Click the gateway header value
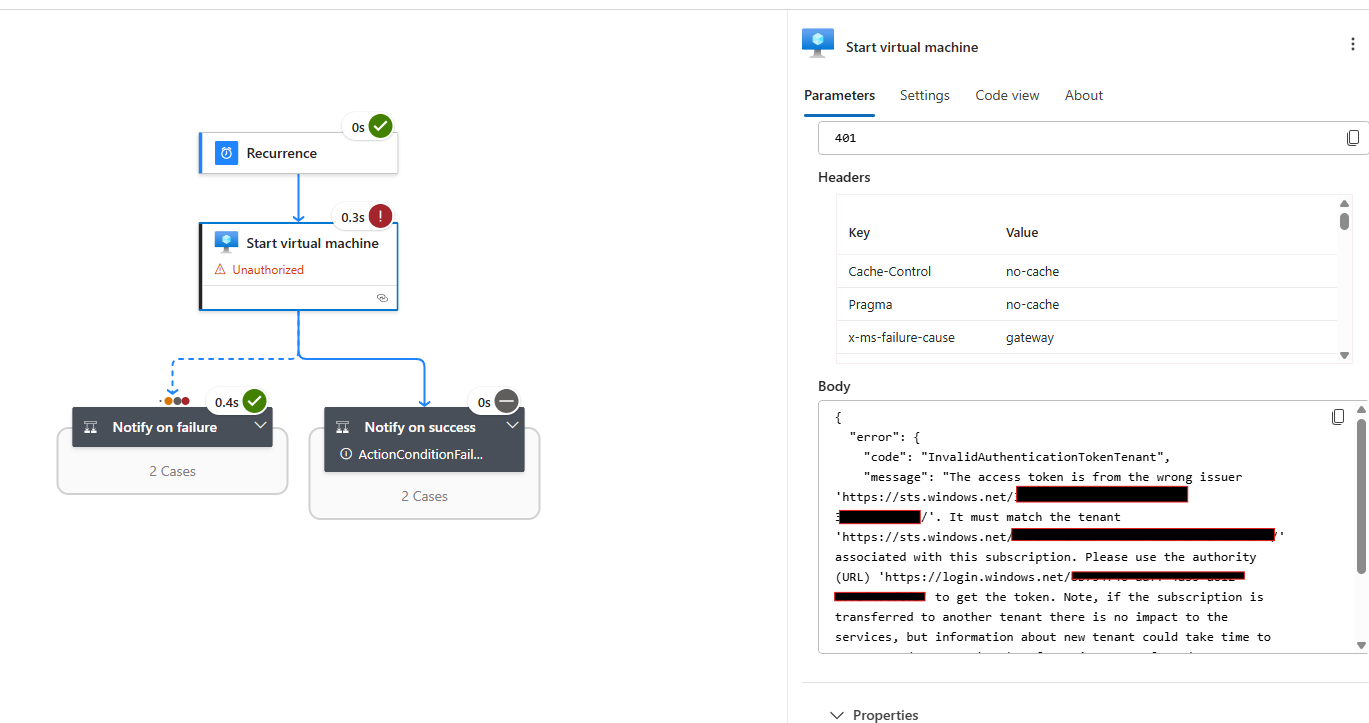Viewport: 1369px width, 723px height. pos(1030,338)
